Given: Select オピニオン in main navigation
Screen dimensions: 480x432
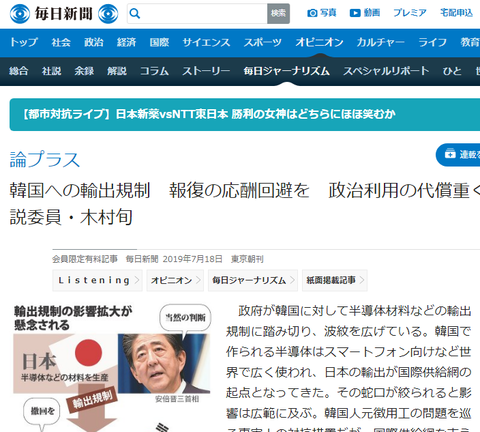Looking at the screenshot, I should (319, 42).
